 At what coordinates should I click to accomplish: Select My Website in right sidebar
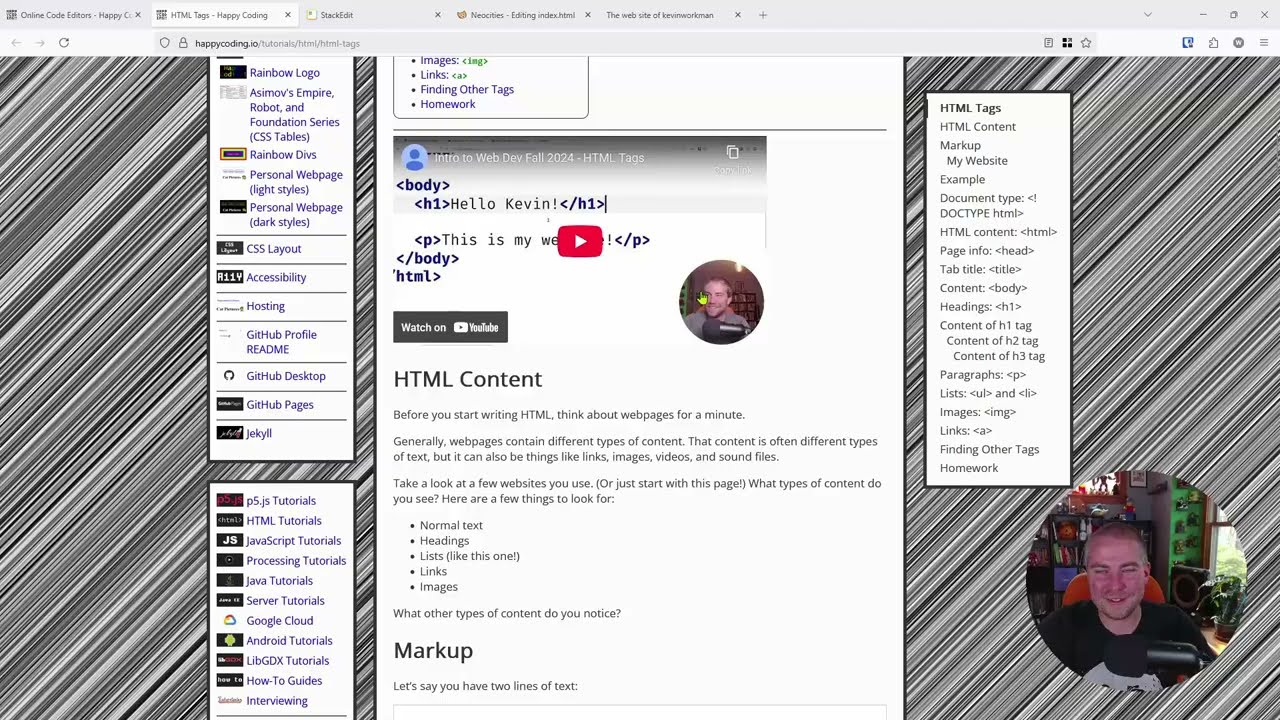977,161
